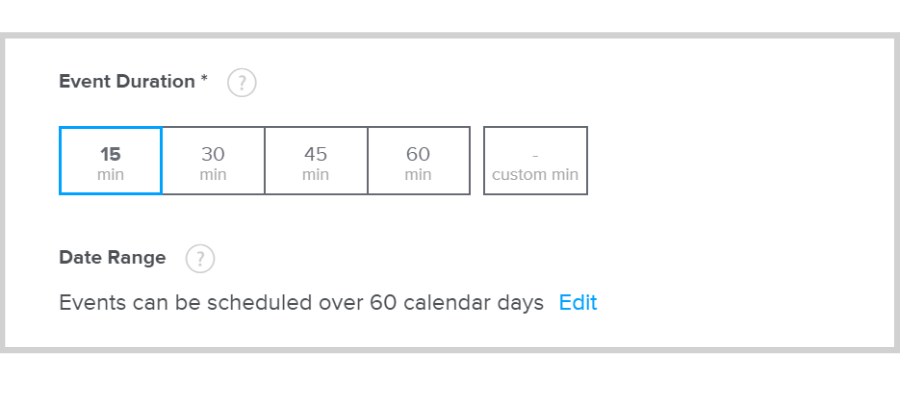900x407 pixels.
Task: Pick the 45 min duration box
Action: tap(316, 161)
